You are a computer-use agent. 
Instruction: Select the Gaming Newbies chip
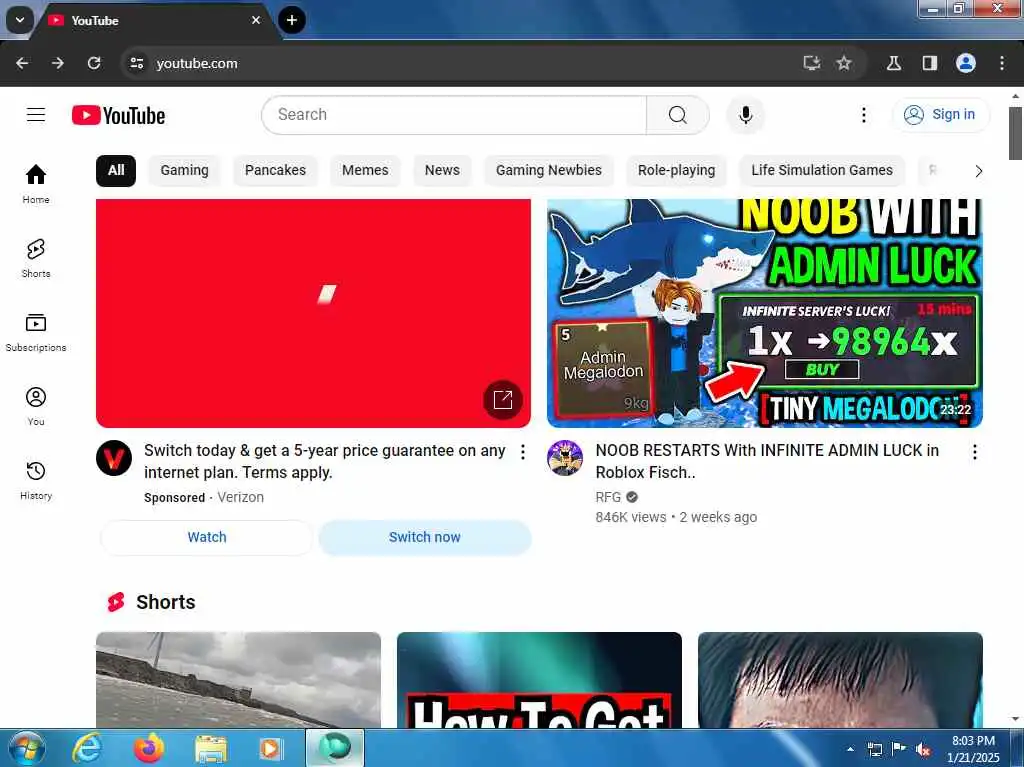[549, 171]
